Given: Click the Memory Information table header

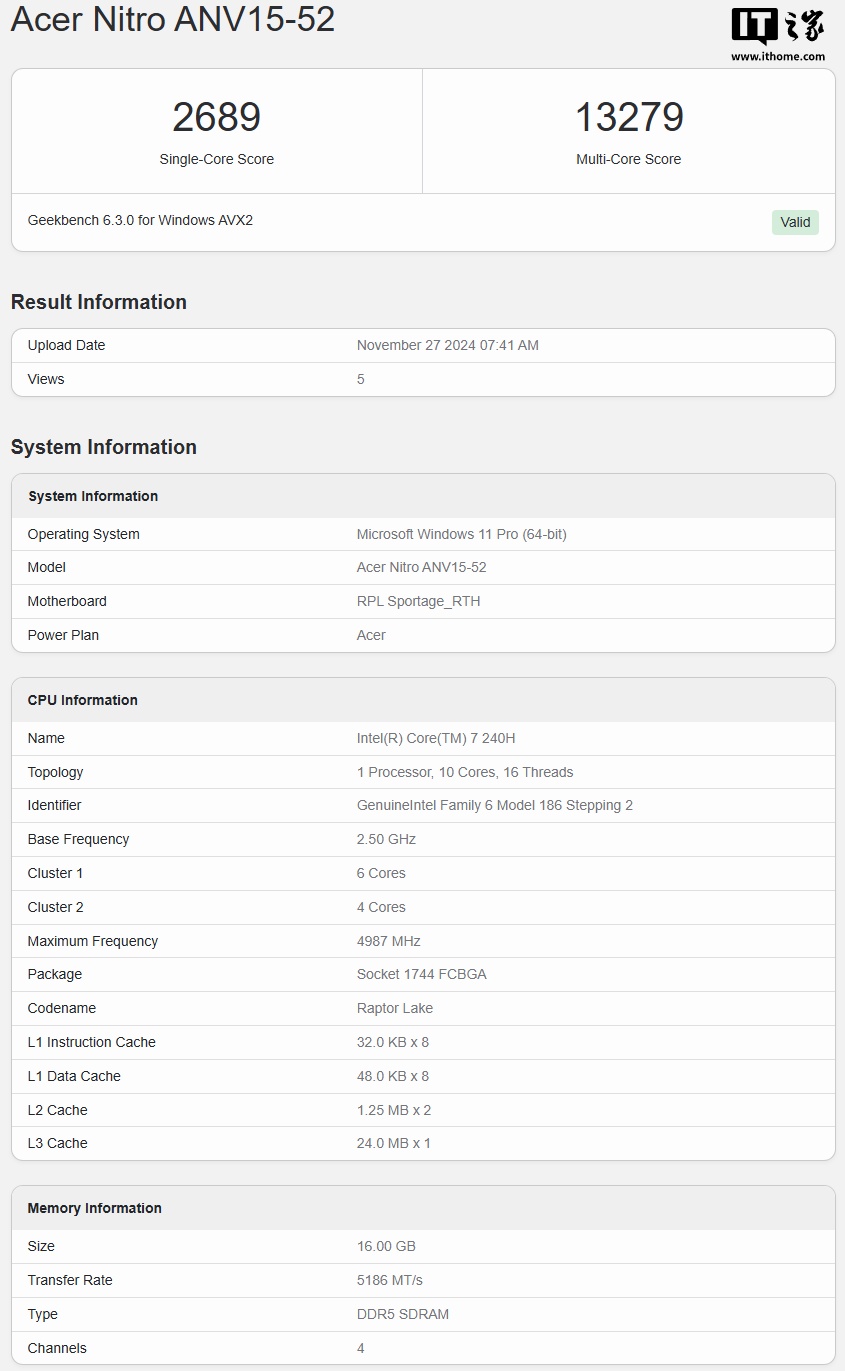Looking at the screenshot, I should click(94, 1208).
